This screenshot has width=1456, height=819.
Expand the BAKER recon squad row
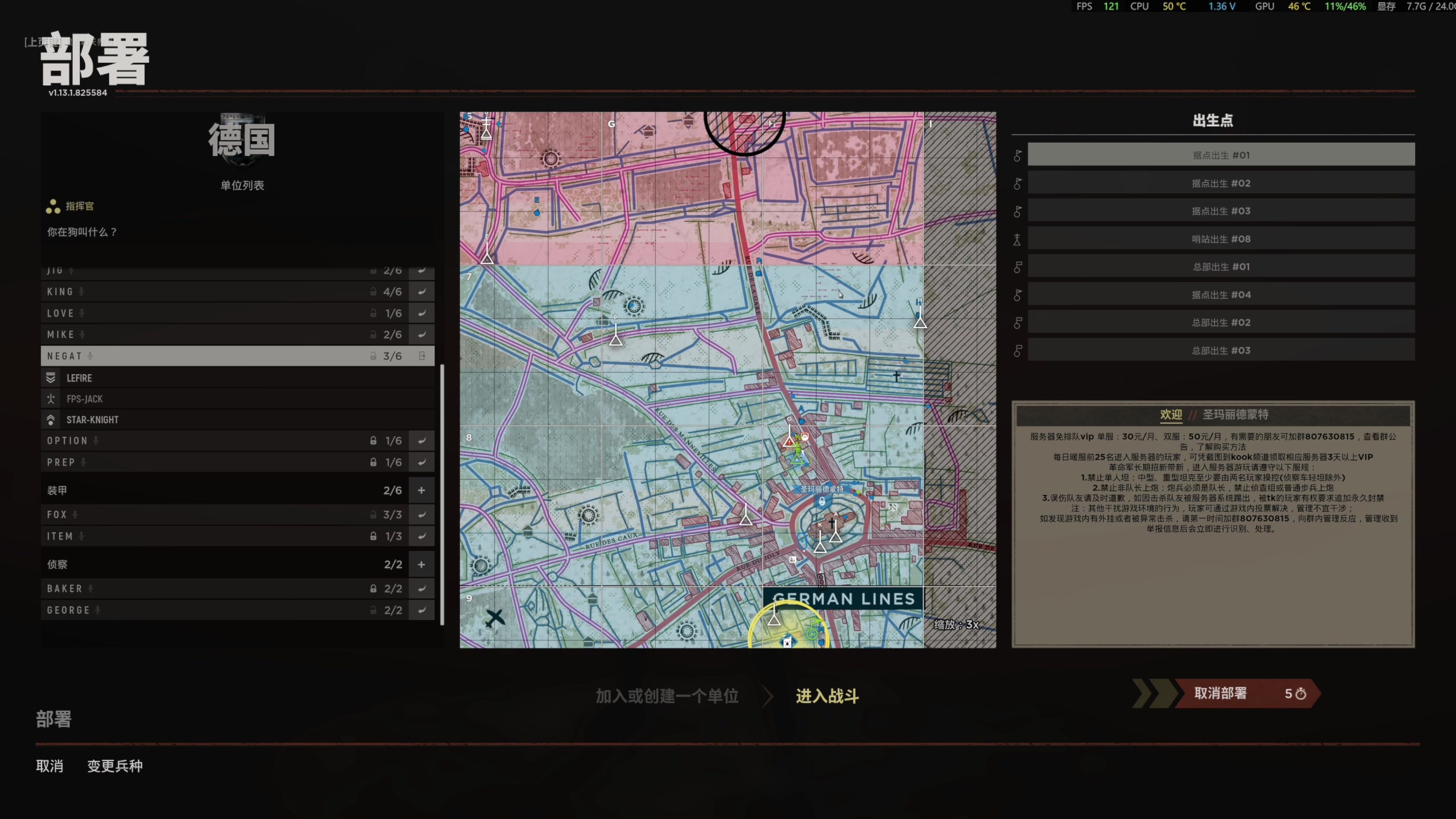[225, 589]
